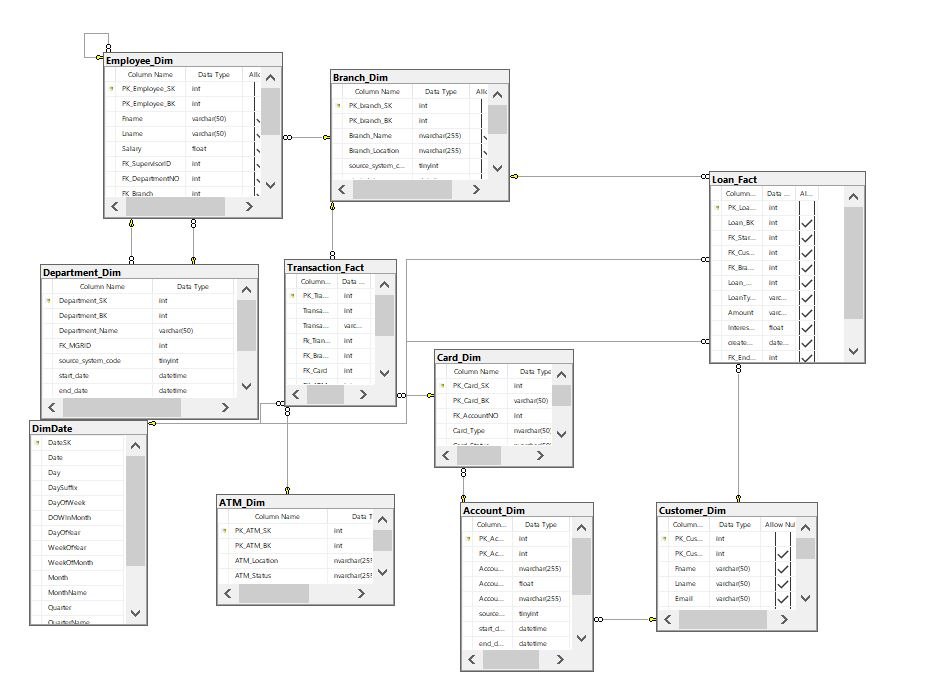946x693 pixels.
Task: Click scroll down arrow in DimDate table
Action: tap(135, 613)
